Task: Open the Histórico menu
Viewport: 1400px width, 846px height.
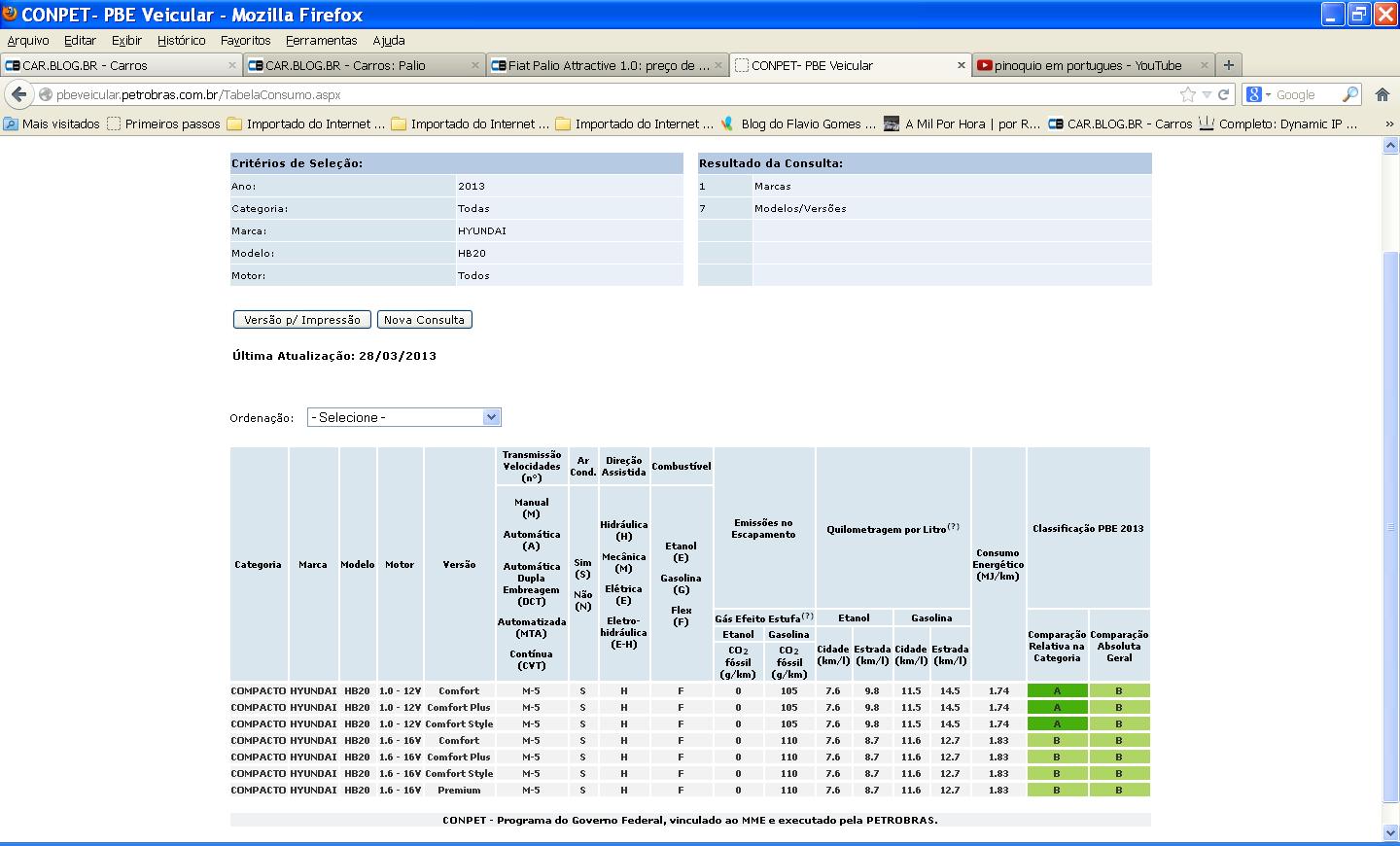Action: (x=181, y=40)
